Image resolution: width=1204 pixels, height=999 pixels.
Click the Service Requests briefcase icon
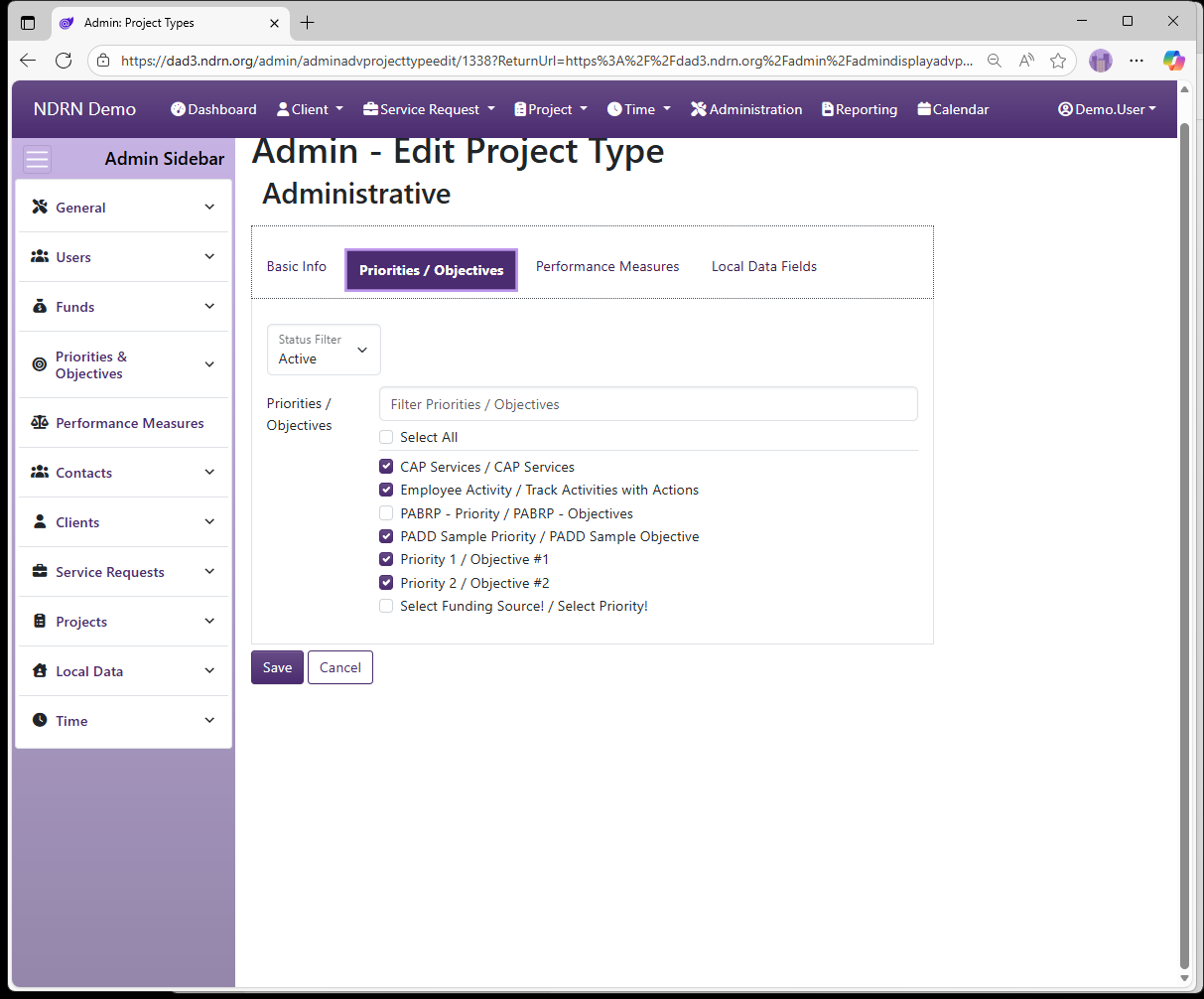point(40,571)
